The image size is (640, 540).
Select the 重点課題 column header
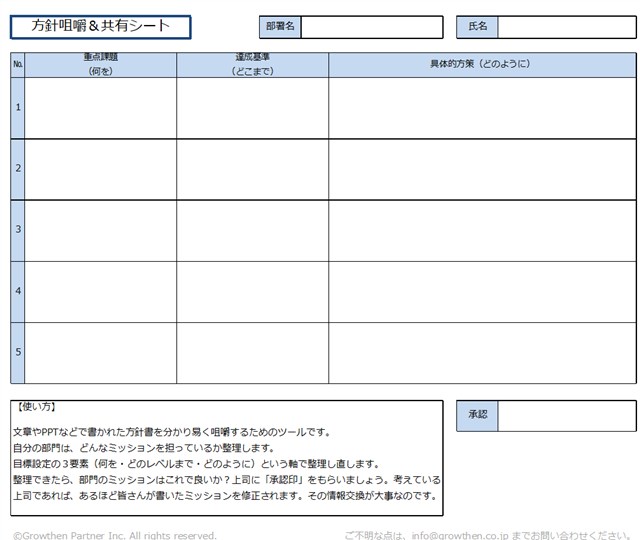click(x=101, y=64)
